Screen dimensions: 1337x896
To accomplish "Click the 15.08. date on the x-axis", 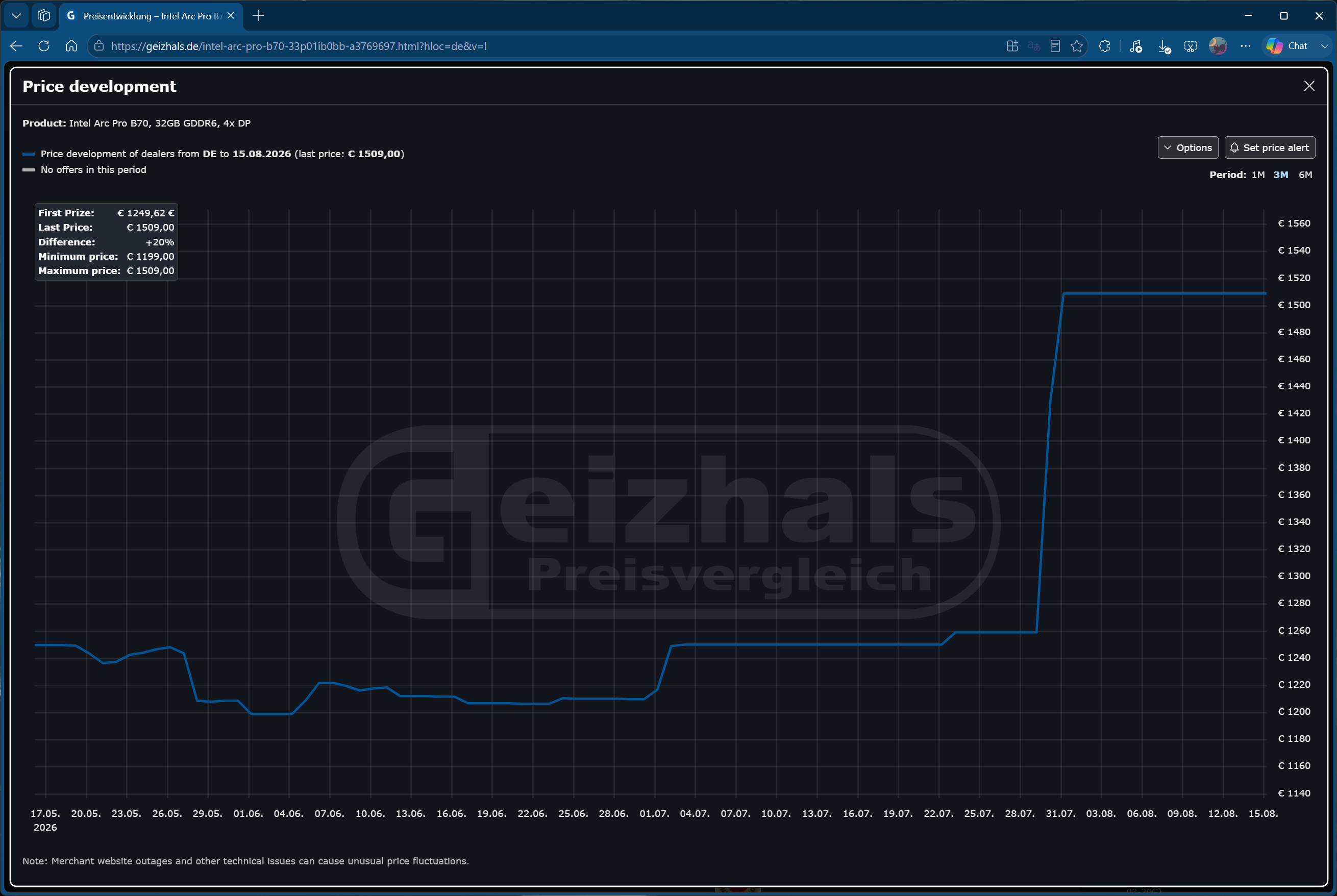I will click(1262, 813).
